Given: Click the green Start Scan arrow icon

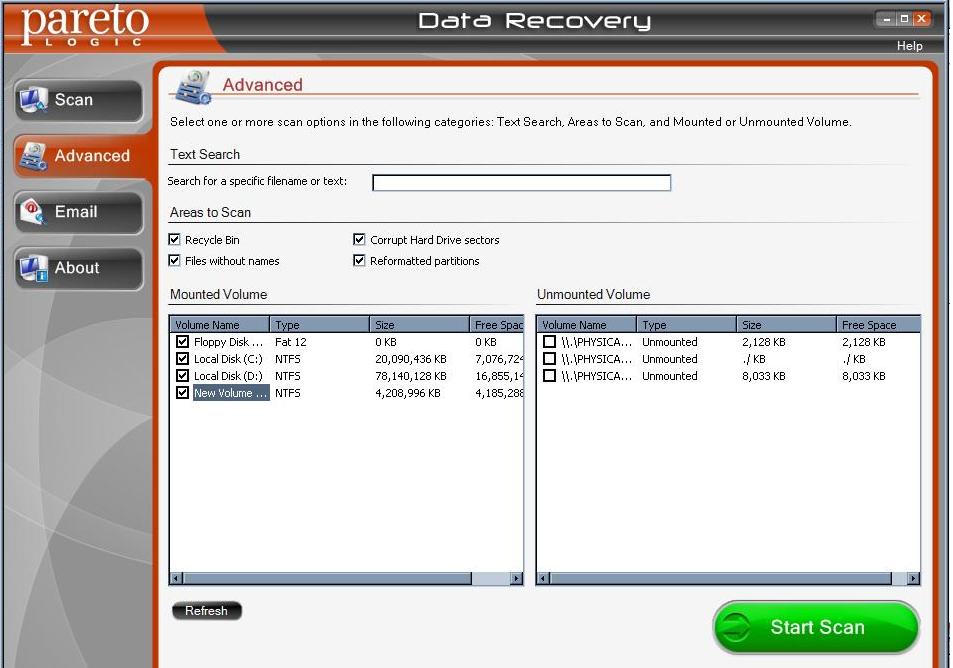Looking at the screenshot, I should (x=736, y=628).
